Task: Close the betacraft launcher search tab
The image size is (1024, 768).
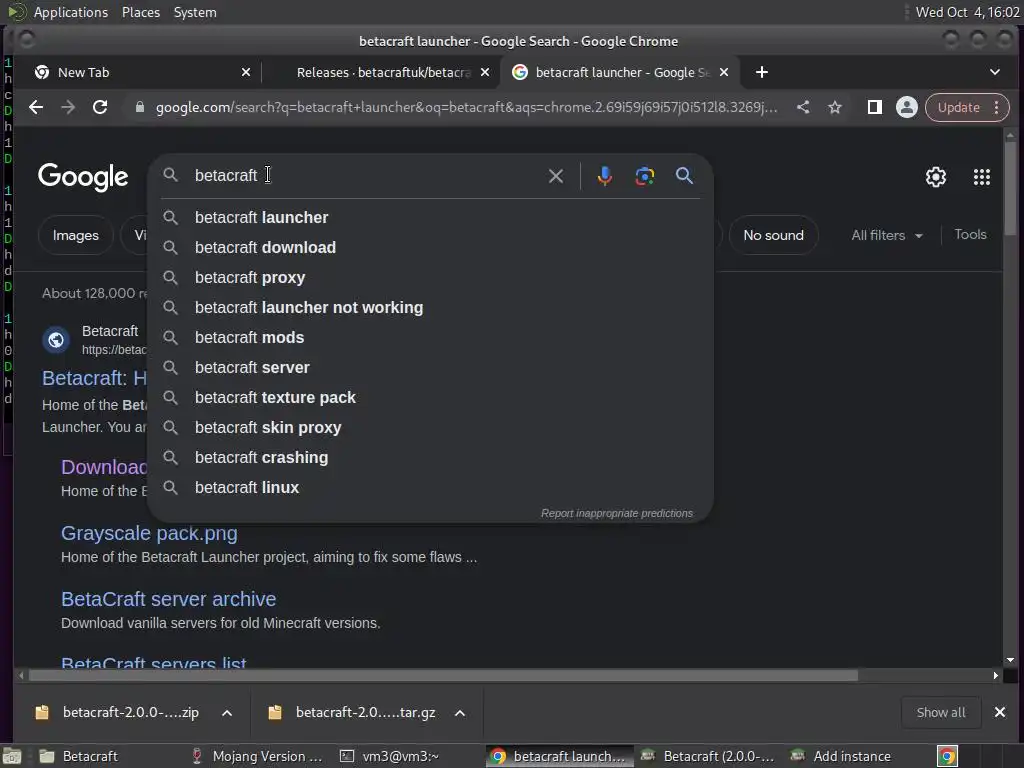Action: pos(724,72)
